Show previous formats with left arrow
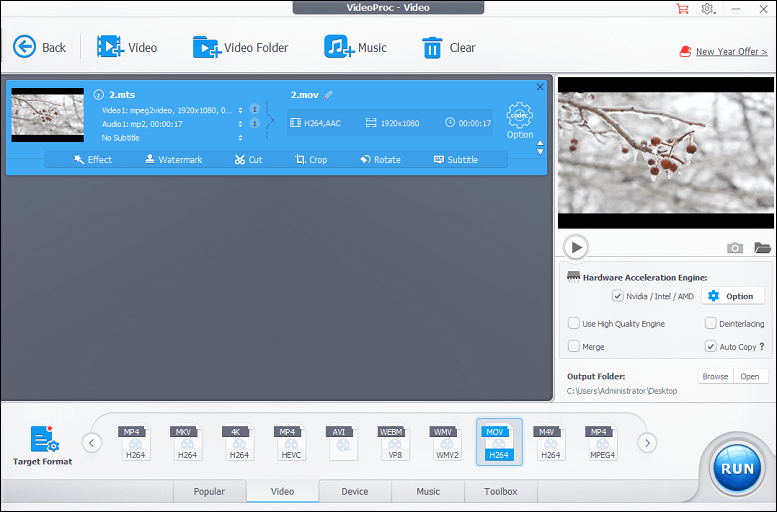777x512 pixels. pyautogui.click(x=92, y=443)
